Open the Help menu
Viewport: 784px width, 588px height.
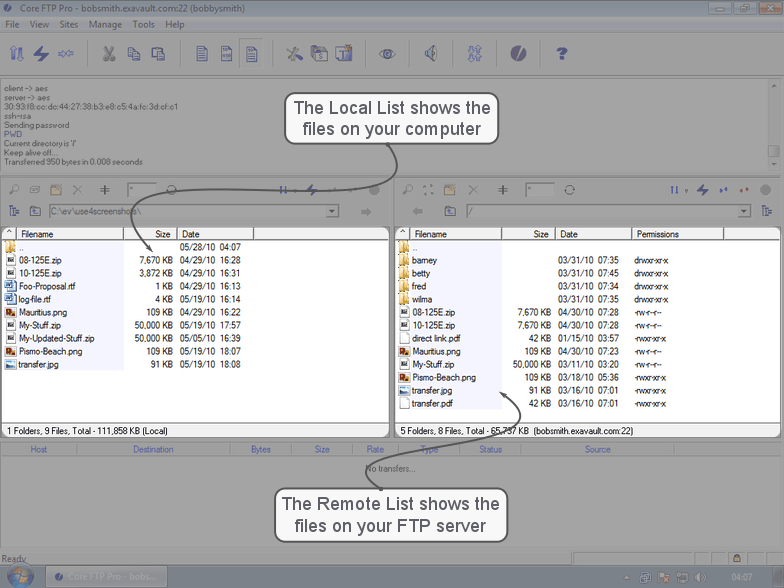tap(174, 24)
